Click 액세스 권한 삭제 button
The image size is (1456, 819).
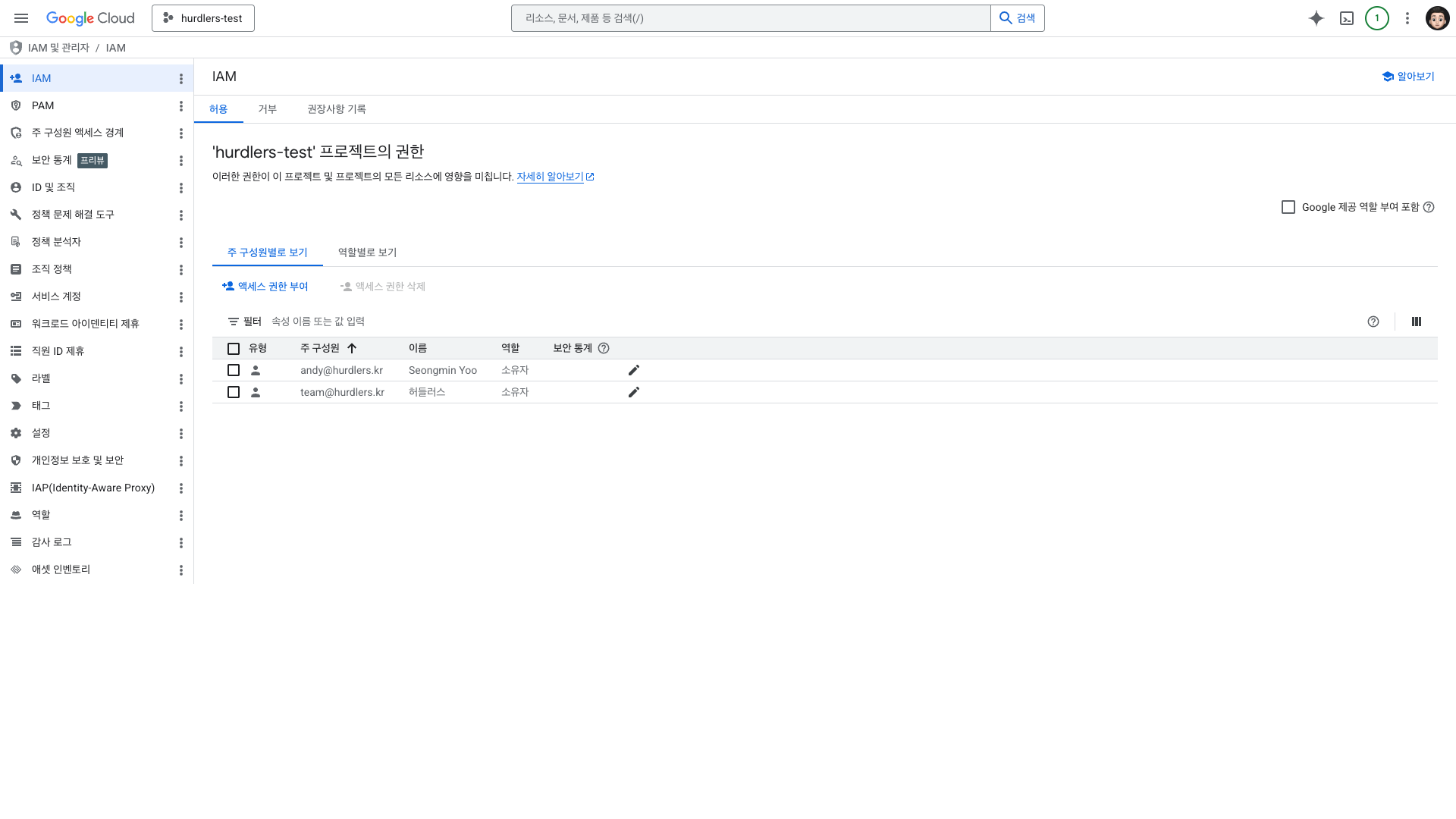pos(383,287)
